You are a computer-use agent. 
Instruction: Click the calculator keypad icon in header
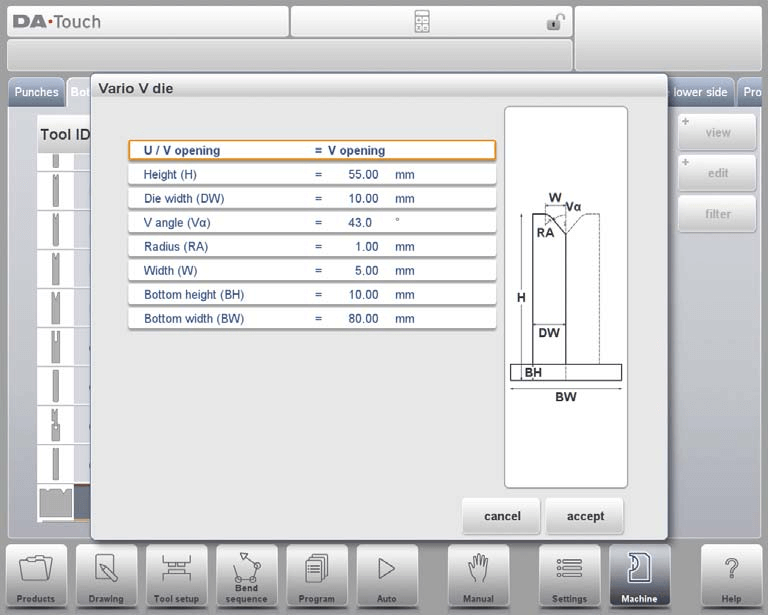point(422,22)
